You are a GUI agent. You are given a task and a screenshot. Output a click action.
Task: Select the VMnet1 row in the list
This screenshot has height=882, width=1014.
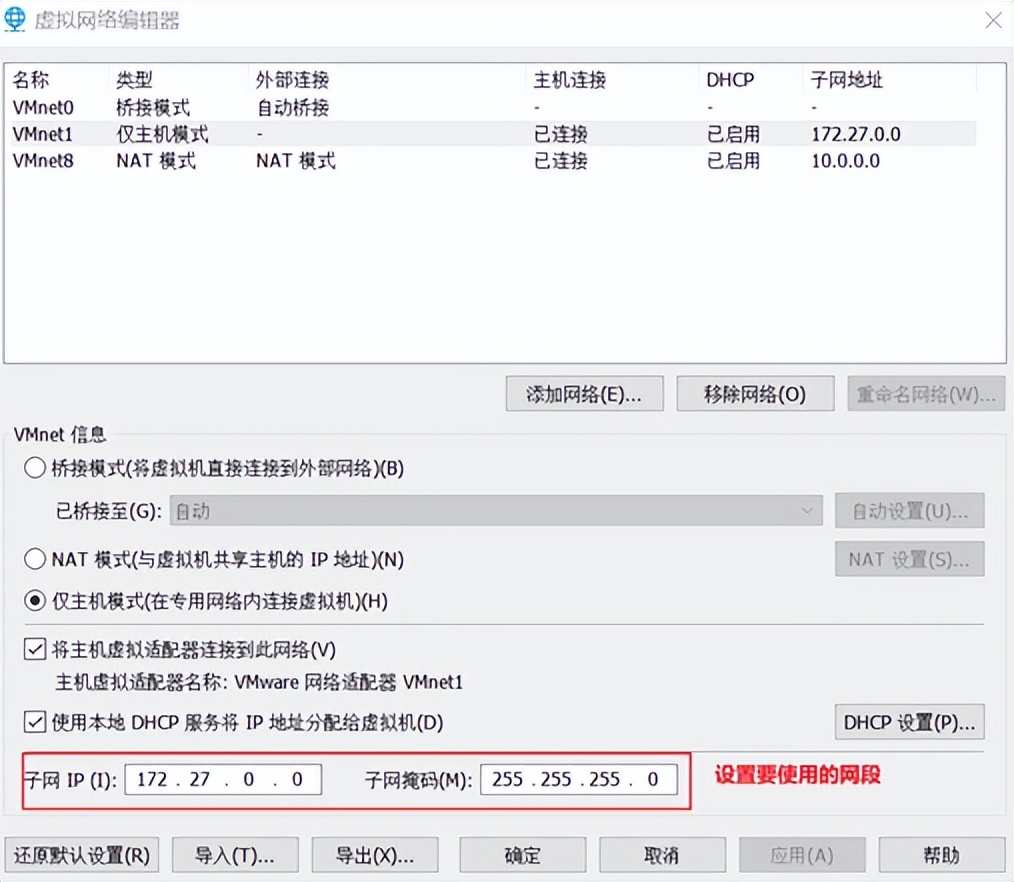(x=493, y=134)
